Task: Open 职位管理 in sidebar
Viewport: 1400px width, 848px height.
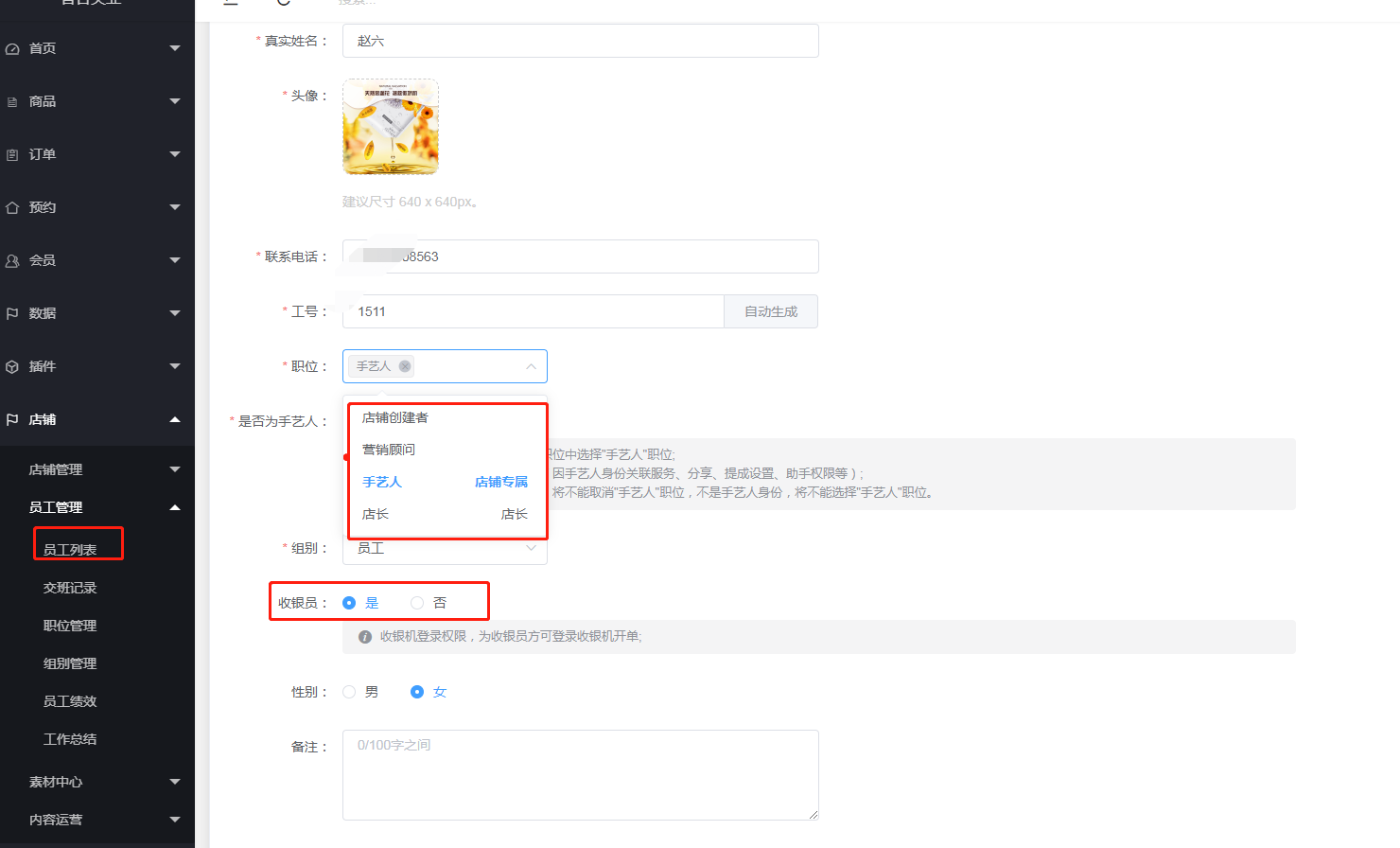Action: 70,626
